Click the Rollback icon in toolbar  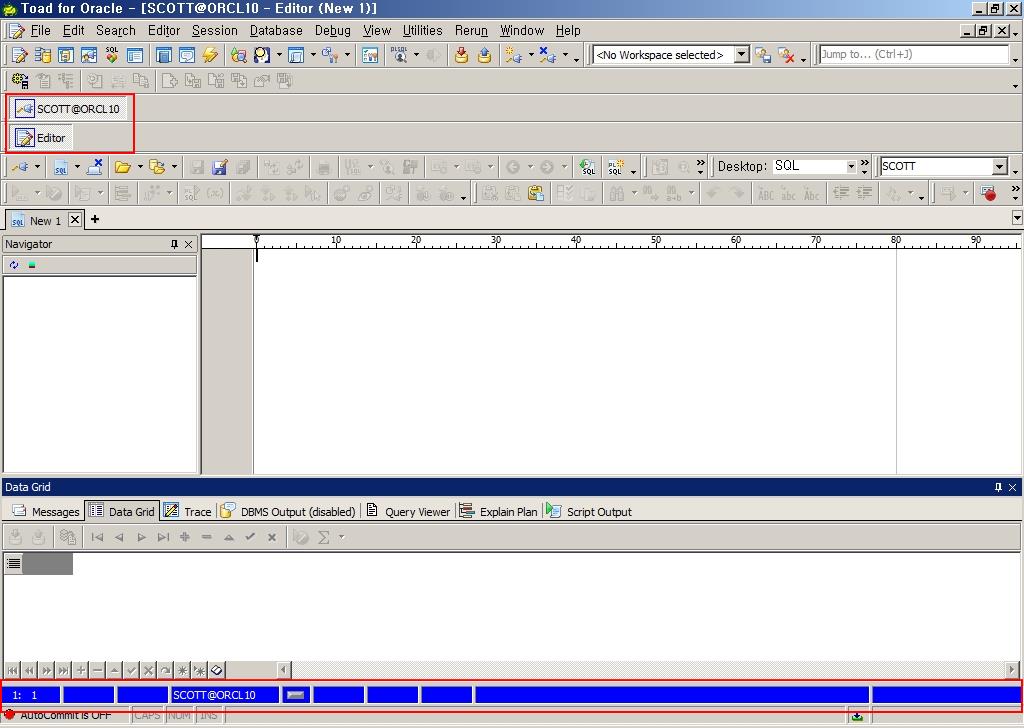coord(484,55)
